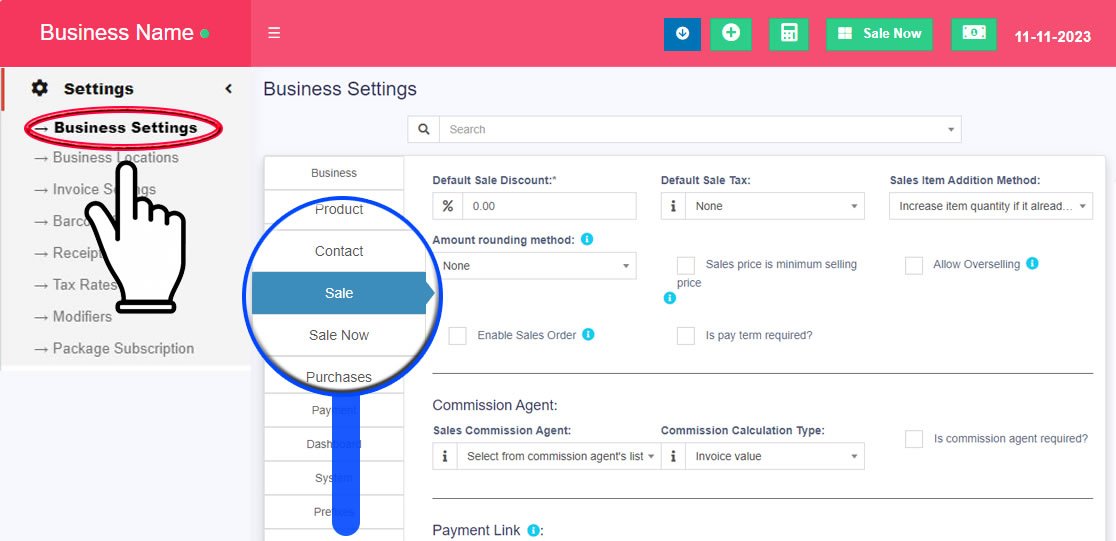Expand Sales Item Addition Method dropdown

click(x=990, y=206)
